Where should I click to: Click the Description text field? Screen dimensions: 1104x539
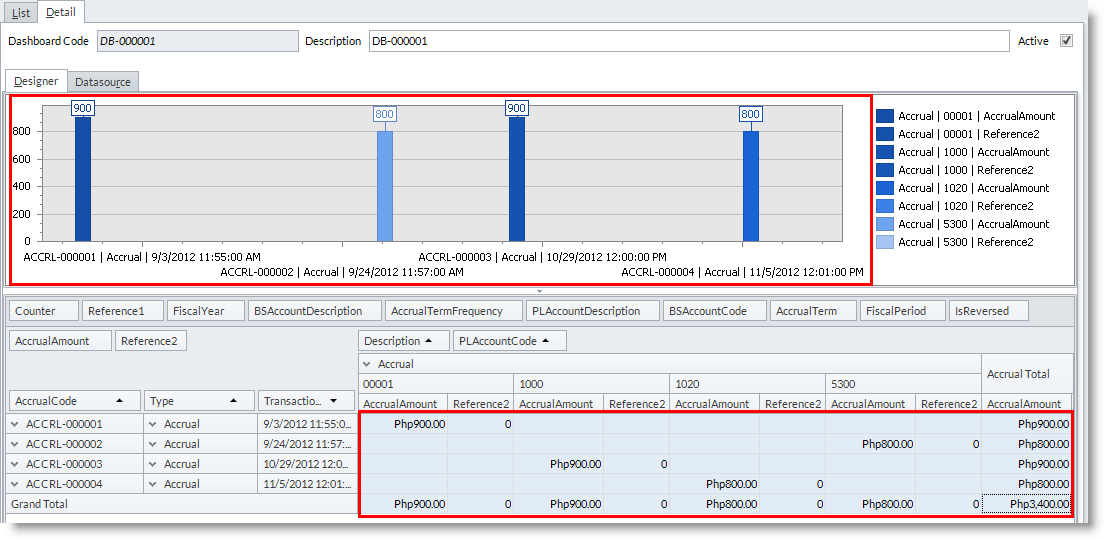[688, 41]
